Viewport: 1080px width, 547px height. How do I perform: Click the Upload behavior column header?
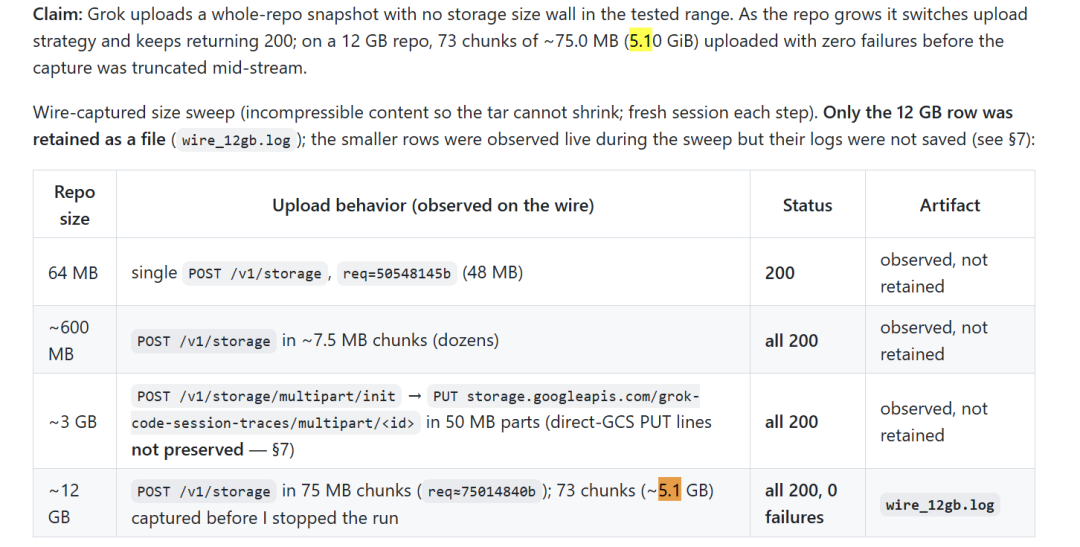(x=433, y=205)
